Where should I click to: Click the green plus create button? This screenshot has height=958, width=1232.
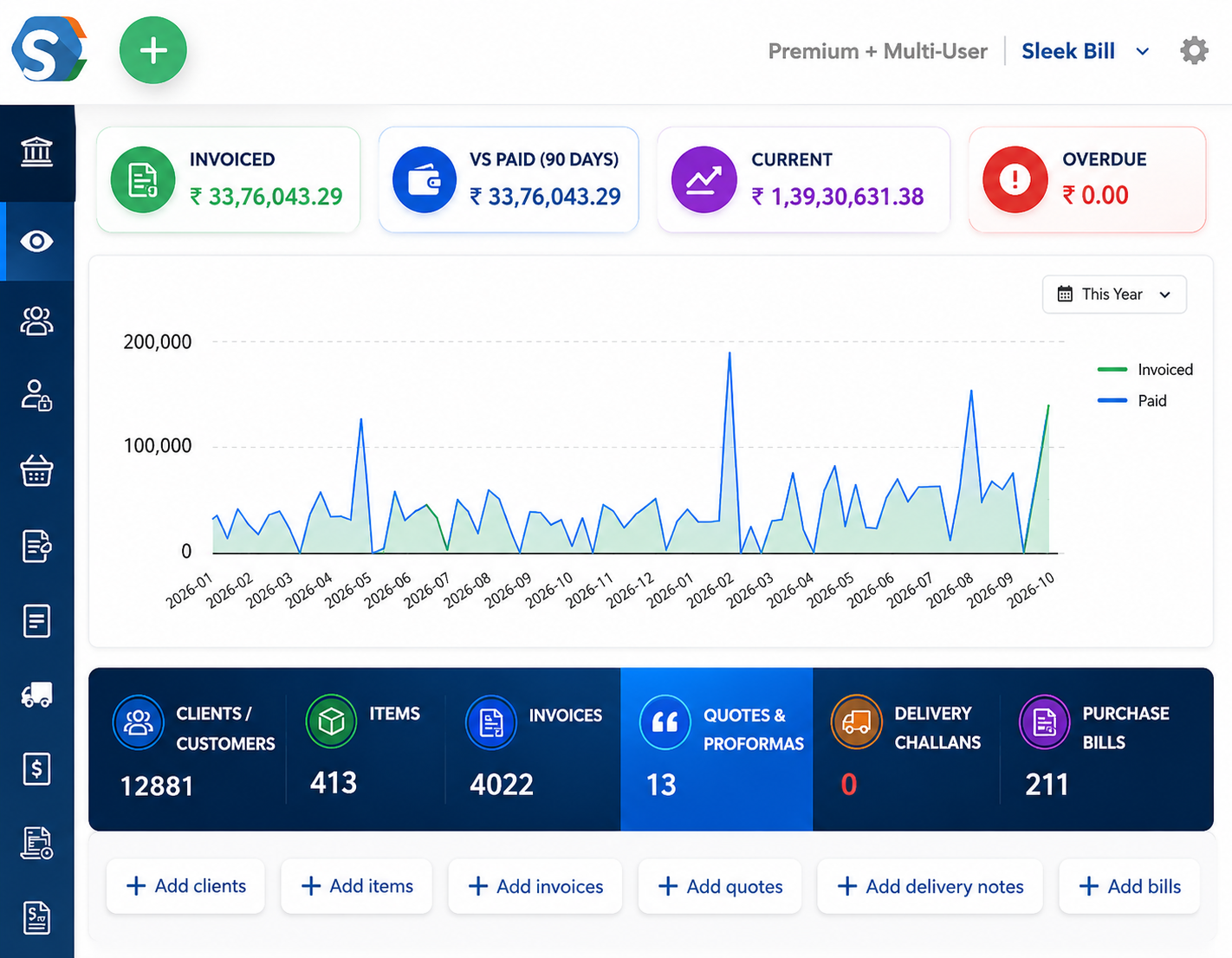point(153,50)
